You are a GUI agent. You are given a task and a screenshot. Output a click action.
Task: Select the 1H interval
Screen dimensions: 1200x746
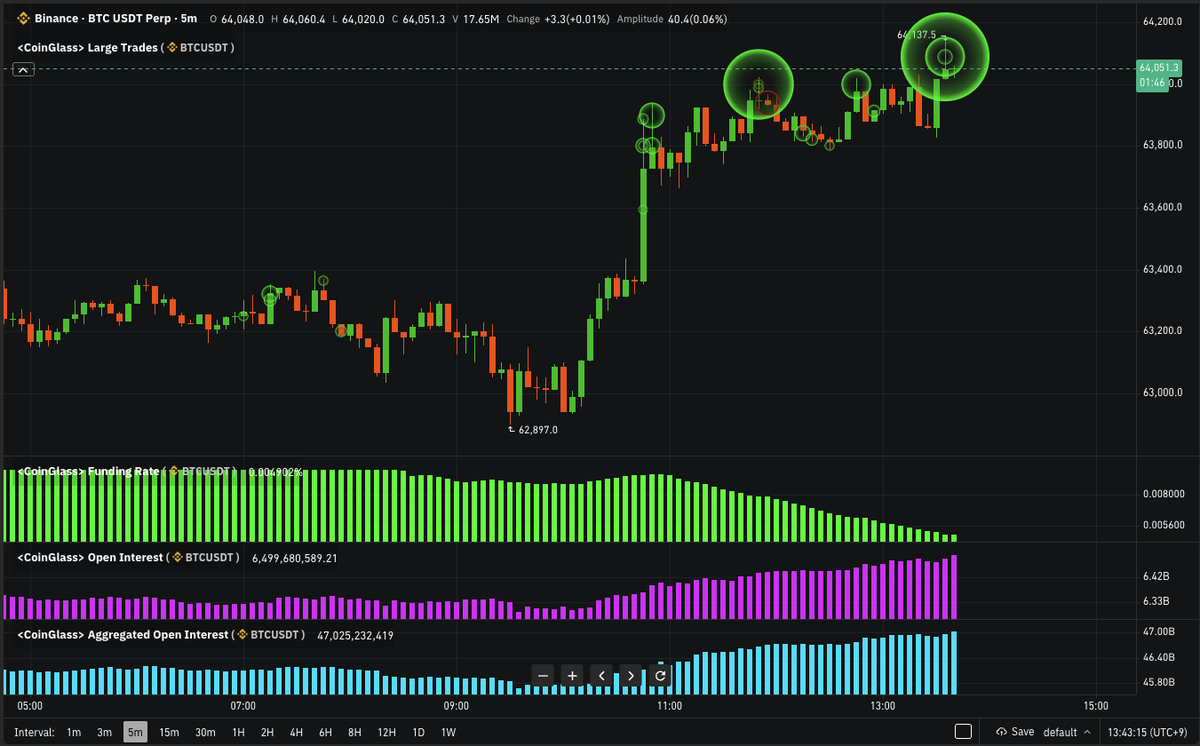[238, 732]
